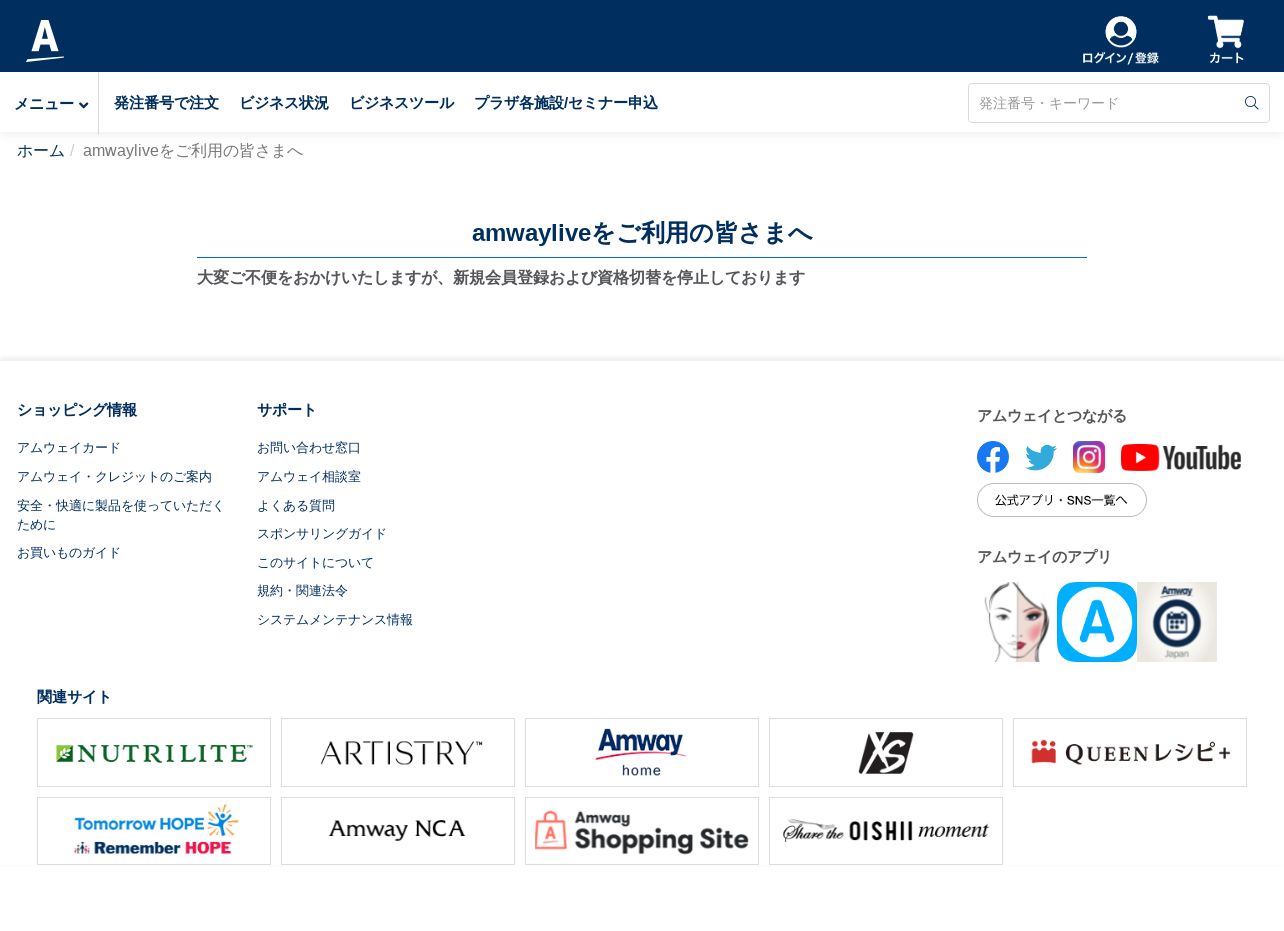Viewport: 1284px width, 931px height.
Task: Click the amwayliveをご利用の皆さまへ page heading
Action: tap(642, 233)
